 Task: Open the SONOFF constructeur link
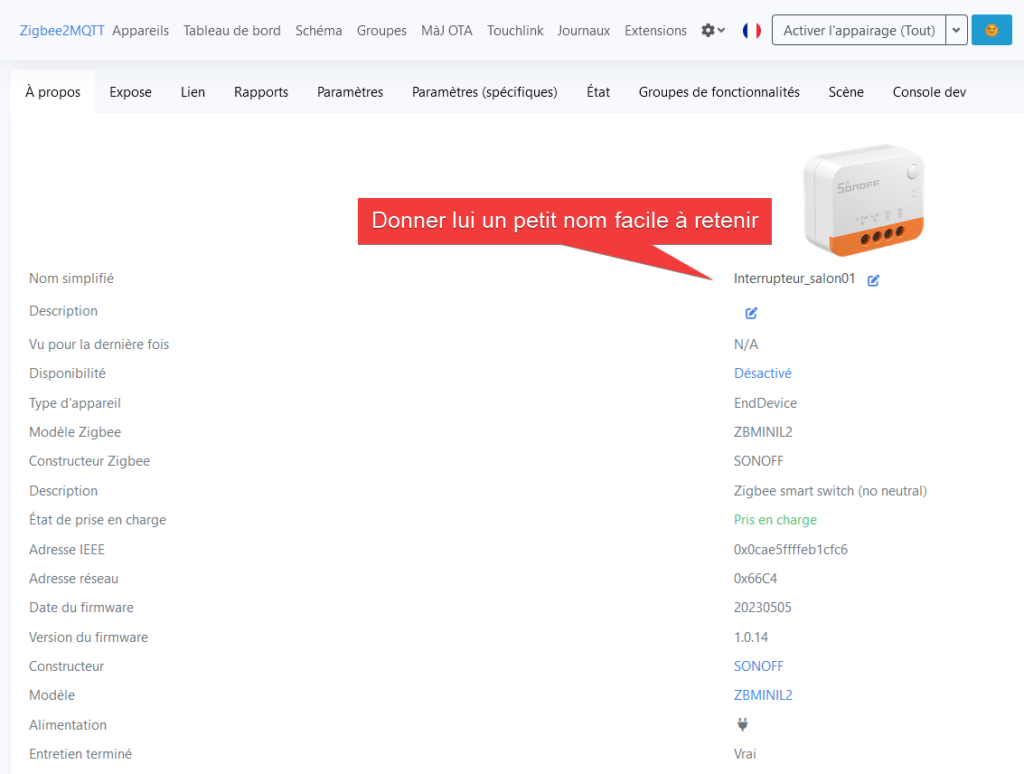coord(758,666)
